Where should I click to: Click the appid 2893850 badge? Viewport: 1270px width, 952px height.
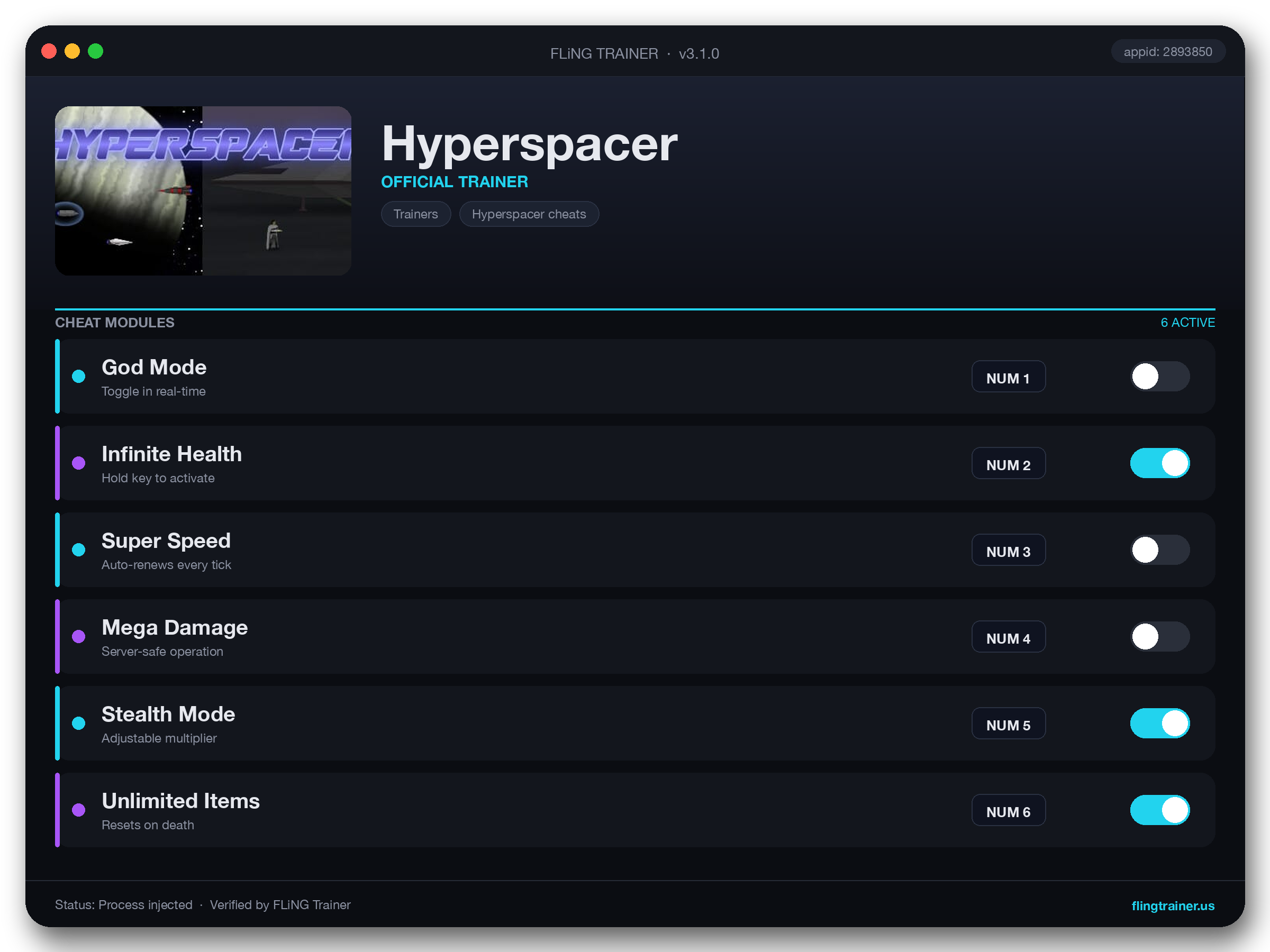1168,52
